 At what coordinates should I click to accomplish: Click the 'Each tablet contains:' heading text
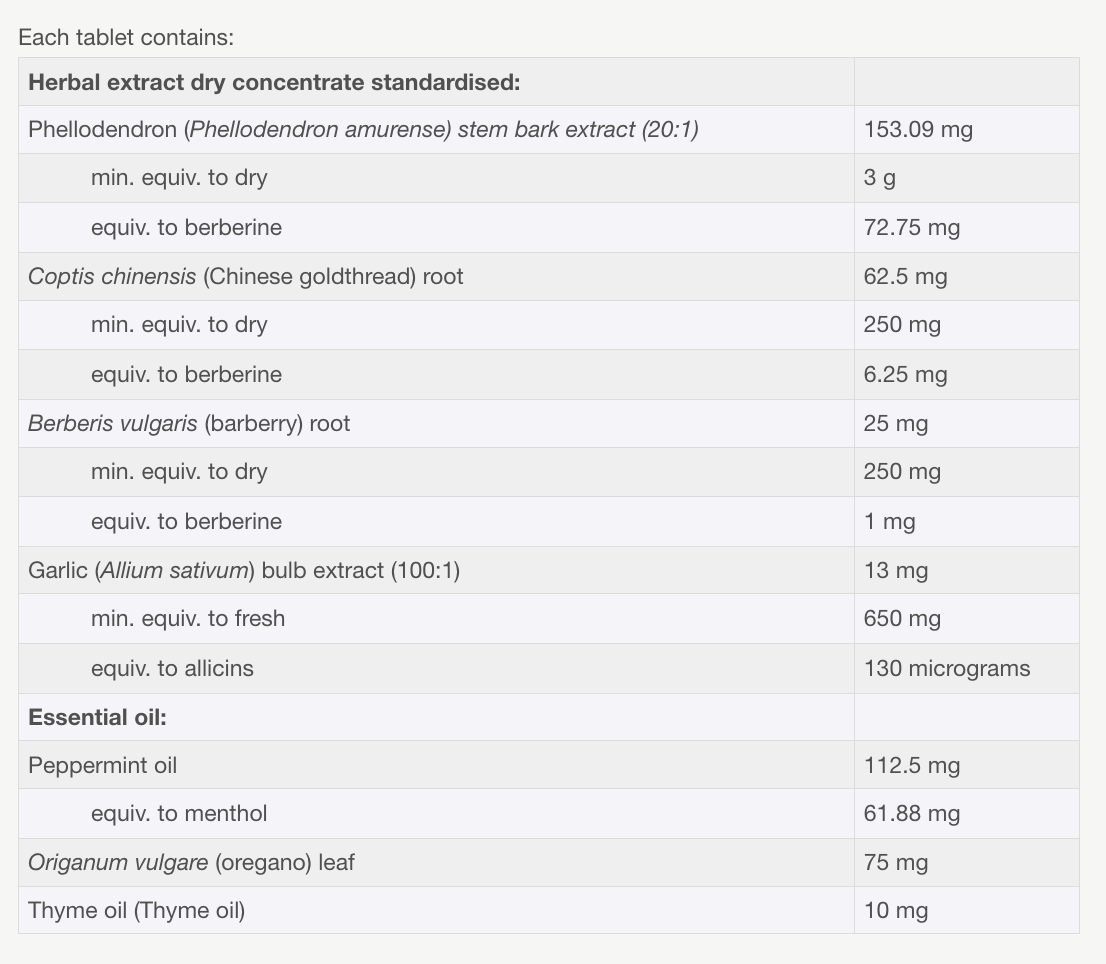pyautogui.click(x=126, y=37)
